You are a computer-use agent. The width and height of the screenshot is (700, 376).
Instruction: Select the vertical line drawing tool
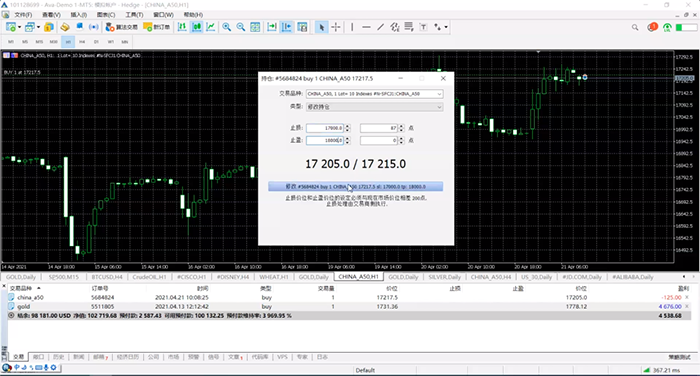(352, 27)
